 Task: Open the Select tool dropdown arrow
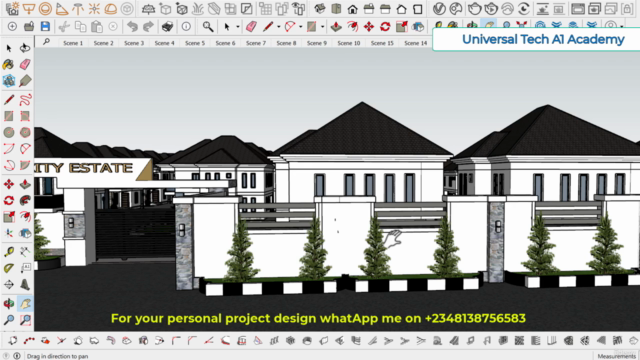pyautogui.click(x=238, y=27)
